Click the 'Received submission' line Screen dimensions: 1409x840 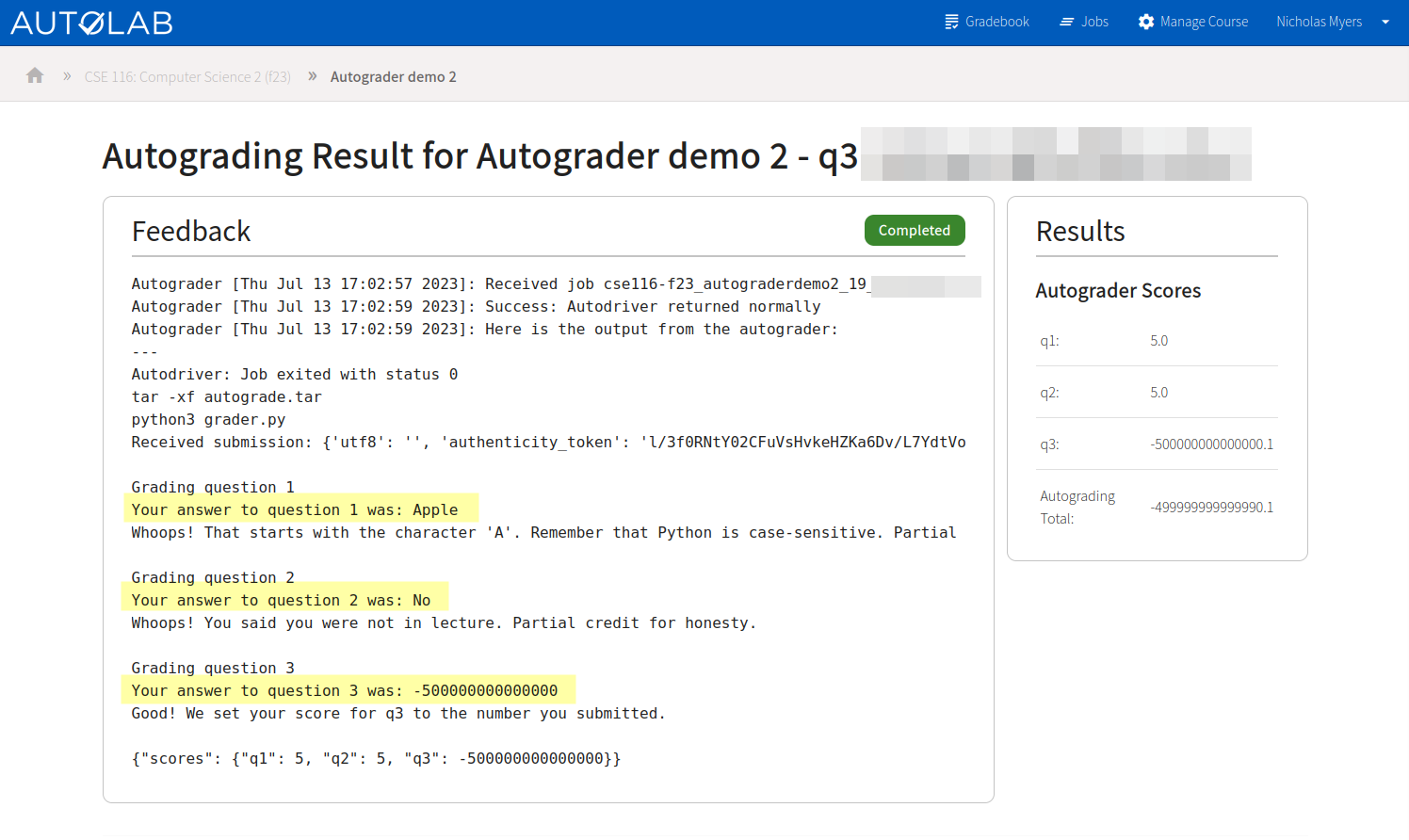point(548,442)
